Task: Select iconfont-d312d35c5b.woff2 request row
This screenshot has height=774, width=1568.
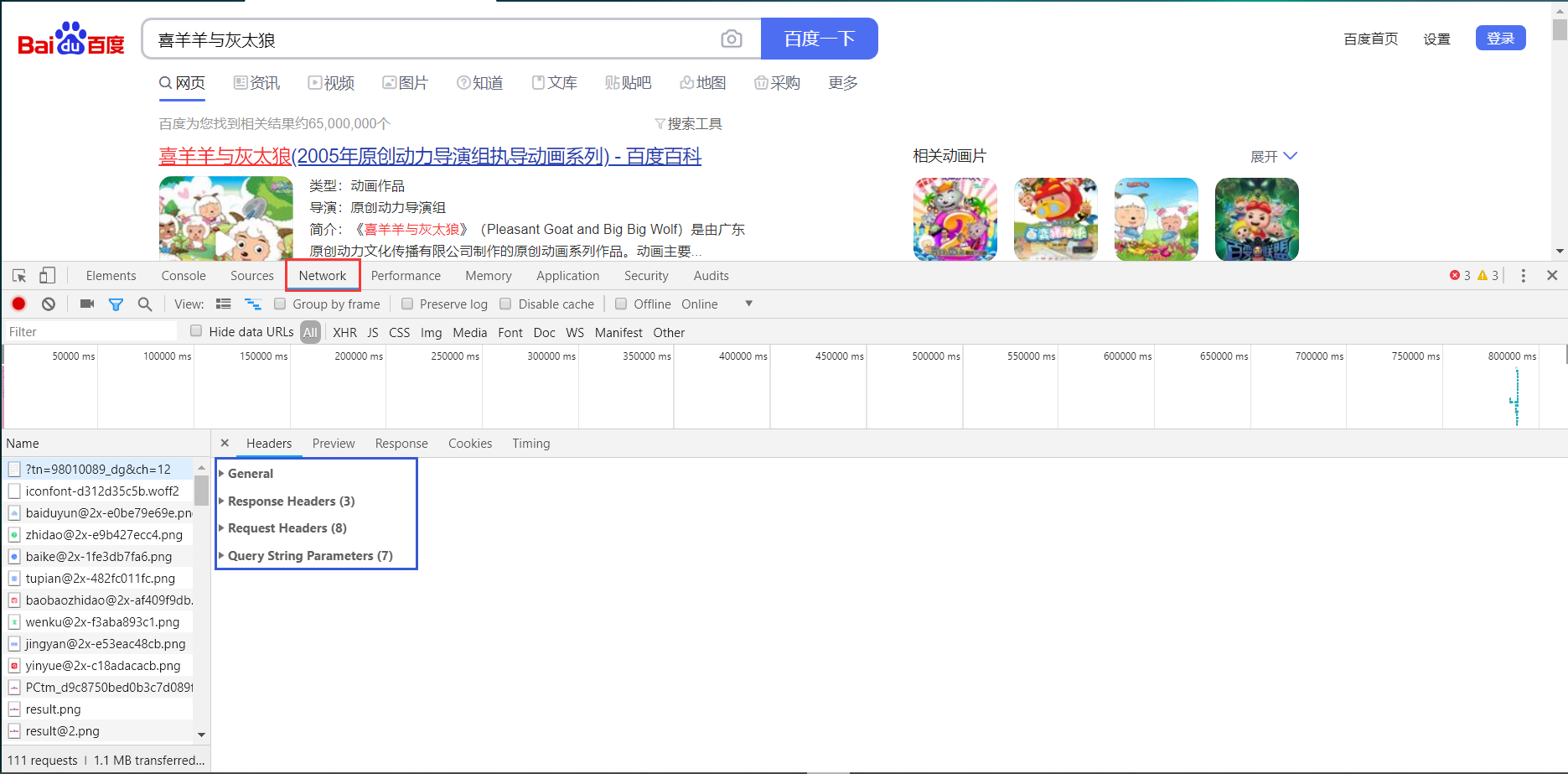Action: click(97, 491)
